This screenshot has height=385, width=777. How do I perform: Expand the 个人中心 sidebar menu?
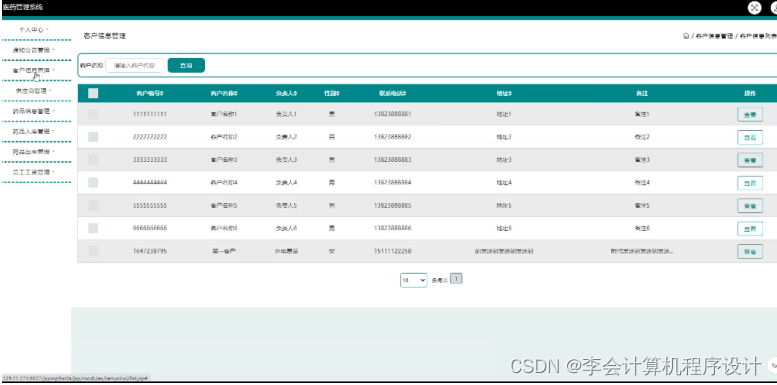[34, 30]
